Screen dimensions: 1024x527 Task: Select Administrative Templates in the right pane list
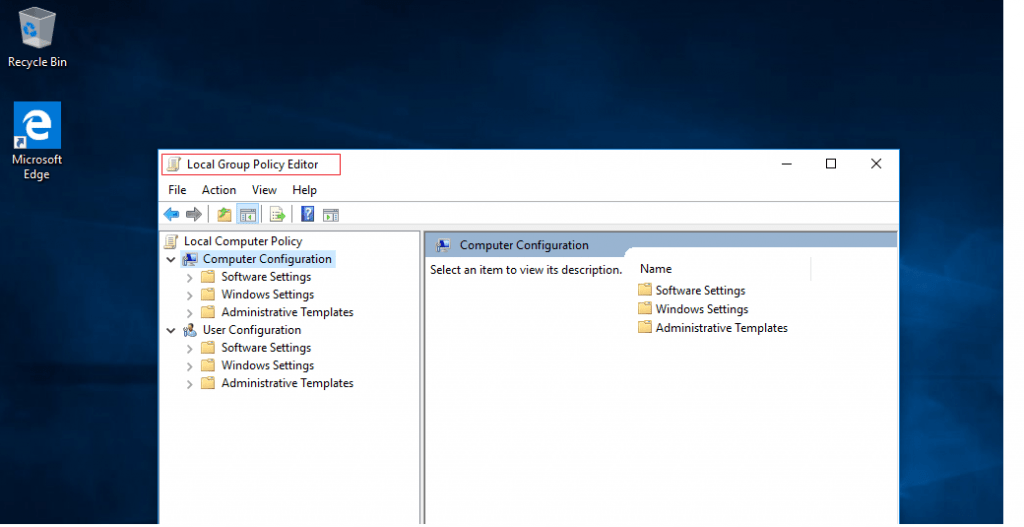pos(720,328)
